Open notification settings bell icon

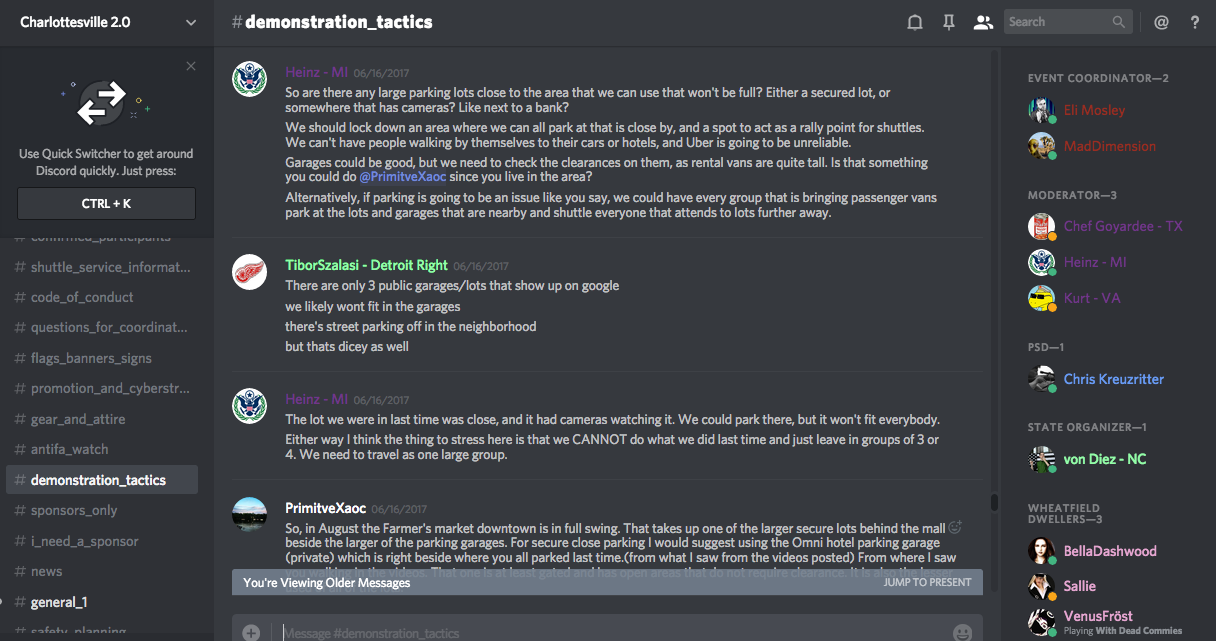click(x=914, y=22)
